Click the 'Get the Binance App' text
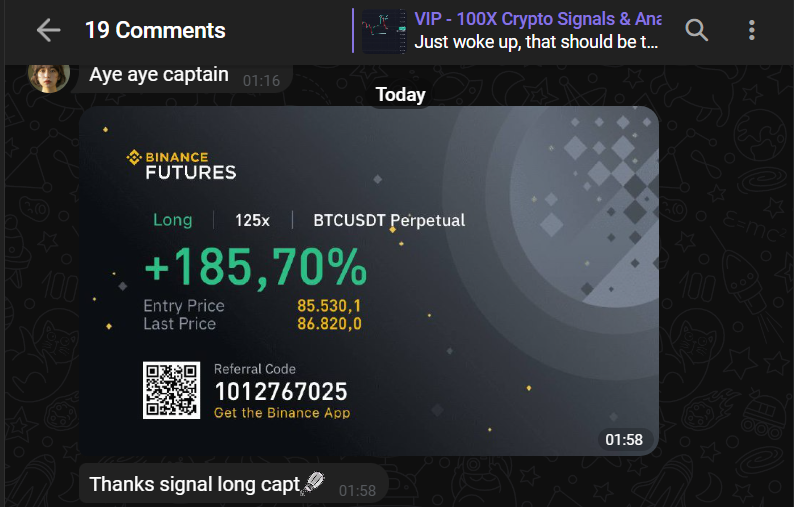Image resolution: width=794 pixels, height=507 pixels. coord(282,413)
